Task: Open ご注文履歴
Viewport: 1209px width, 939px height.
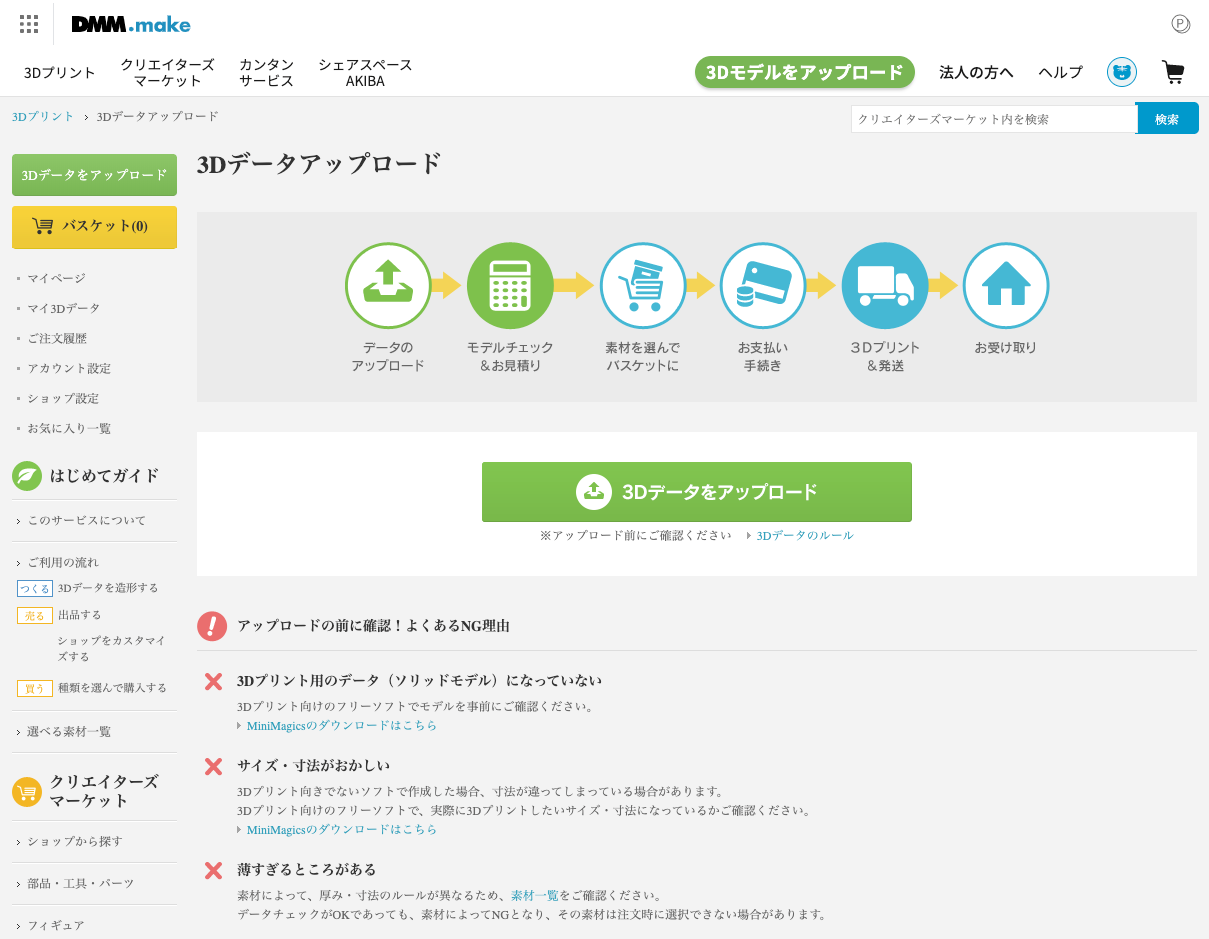Action: (x=57, y=338)
